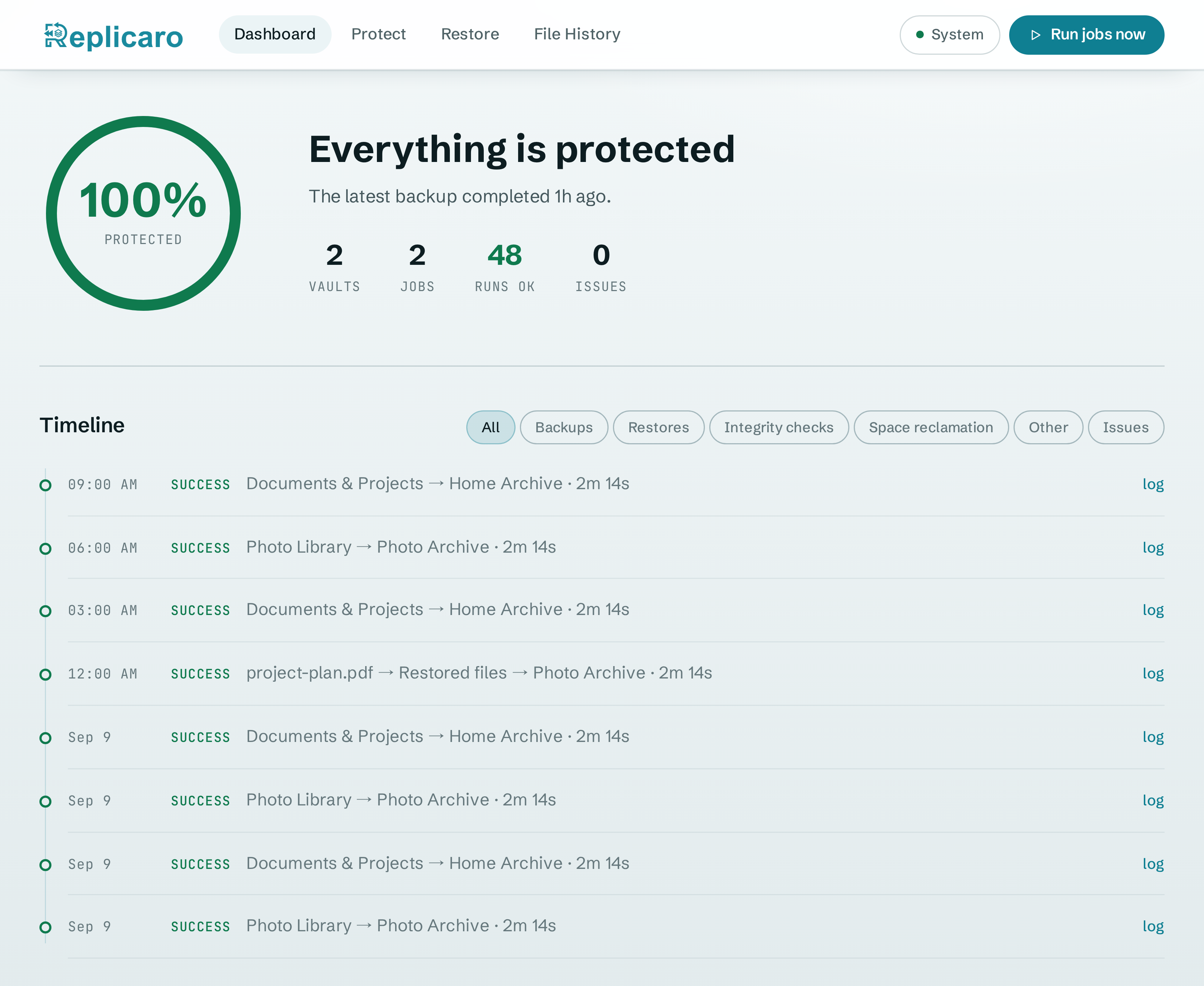Filter timeline by Issues
The image size is (1204, 986).
point(1126,427)
